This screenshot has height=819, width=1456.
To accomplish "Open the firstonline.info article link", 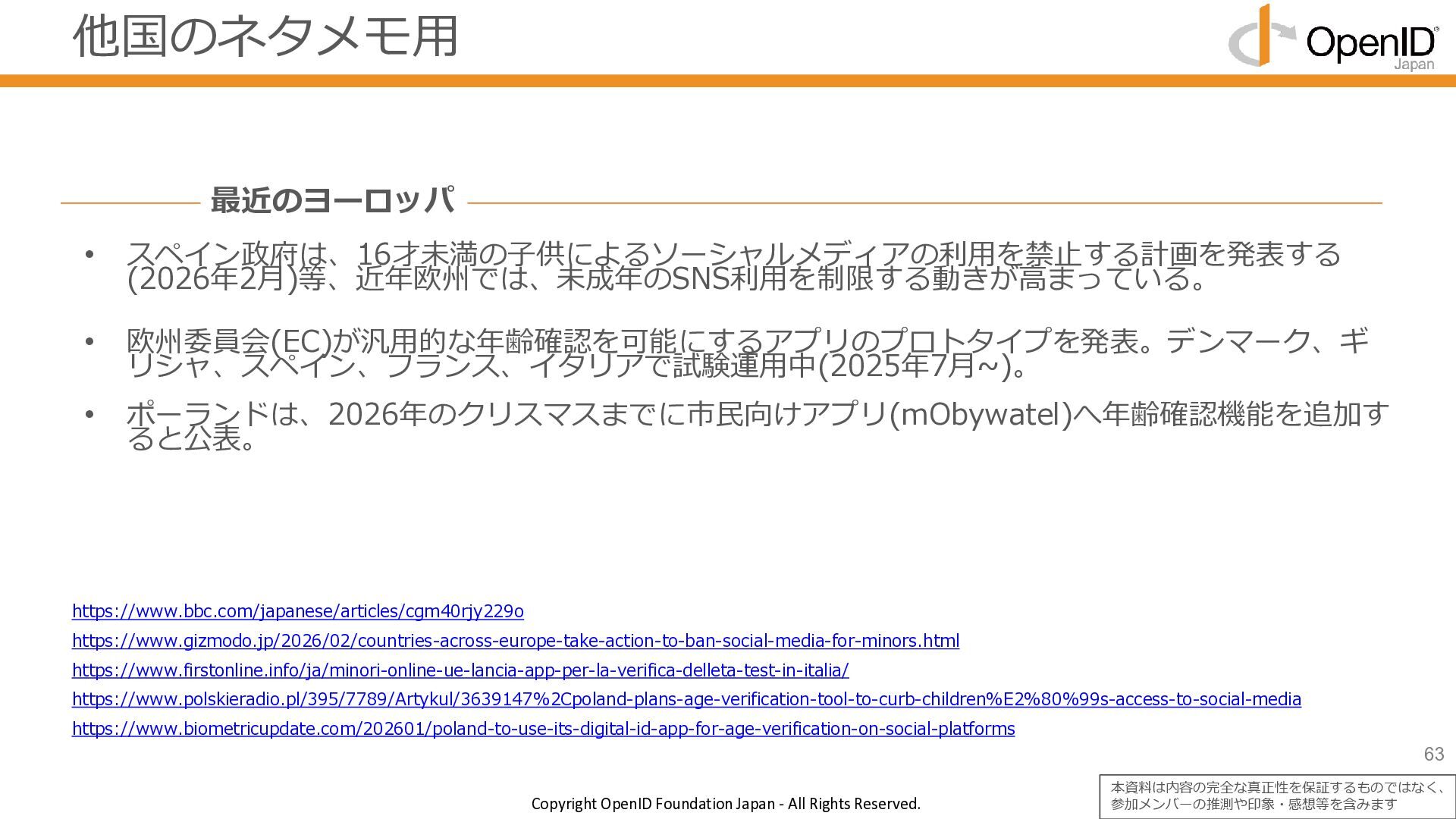I will click(x=460, y=670).
